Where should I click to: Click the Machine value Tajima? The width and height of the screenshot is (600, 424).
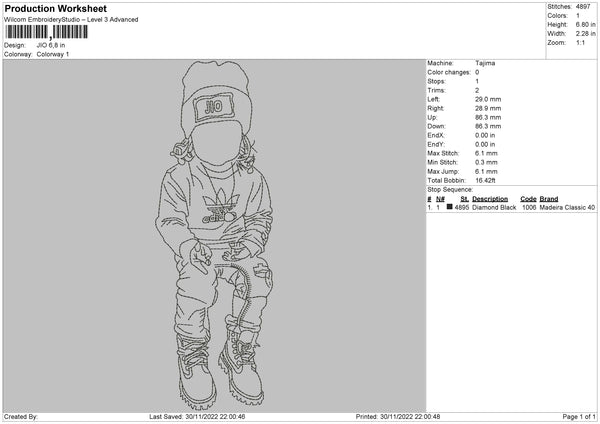(485, 63)
